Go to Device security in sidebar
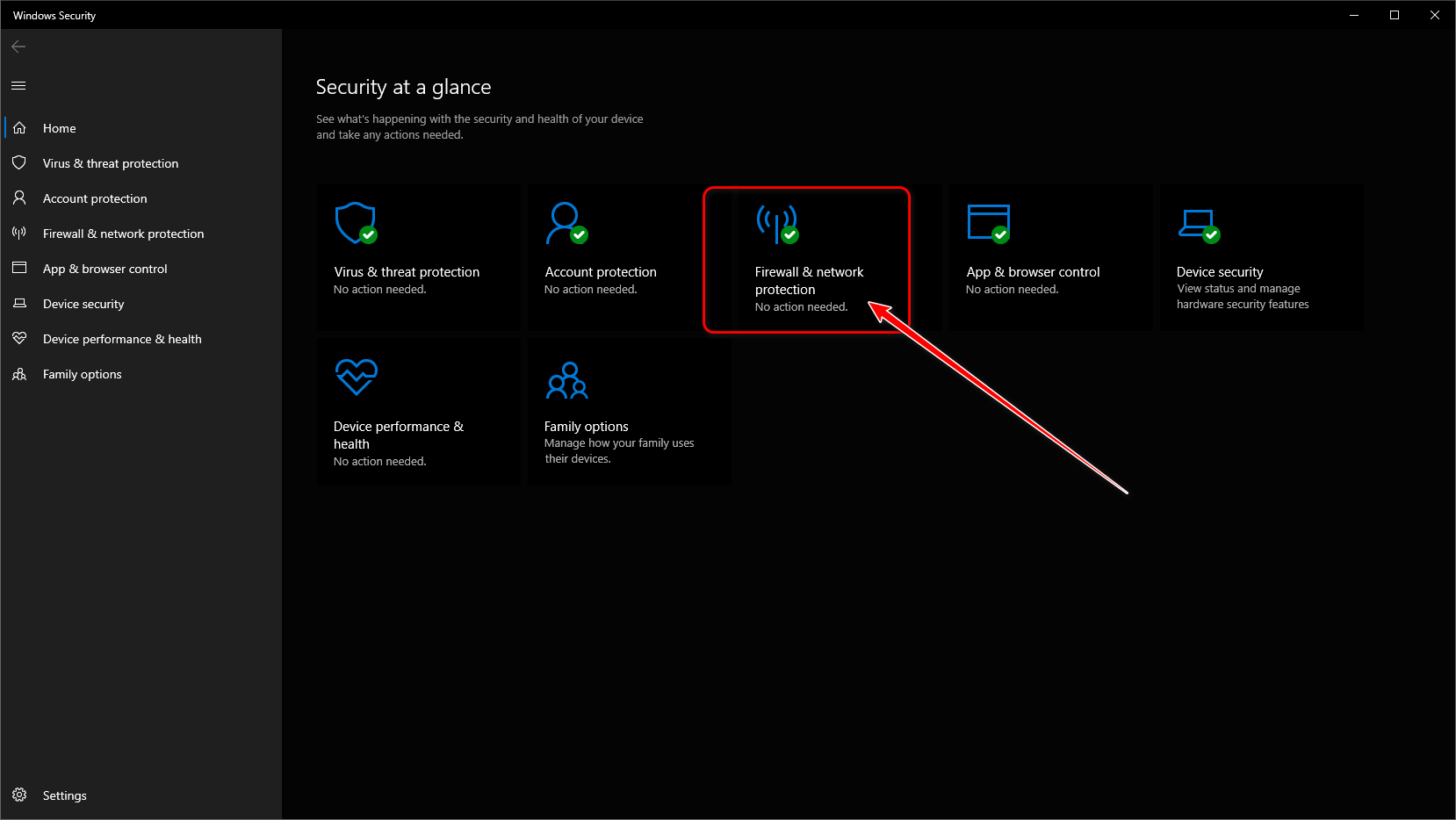Image resolution: width=1456 pixels, height=820 pixels. point(83,304)
